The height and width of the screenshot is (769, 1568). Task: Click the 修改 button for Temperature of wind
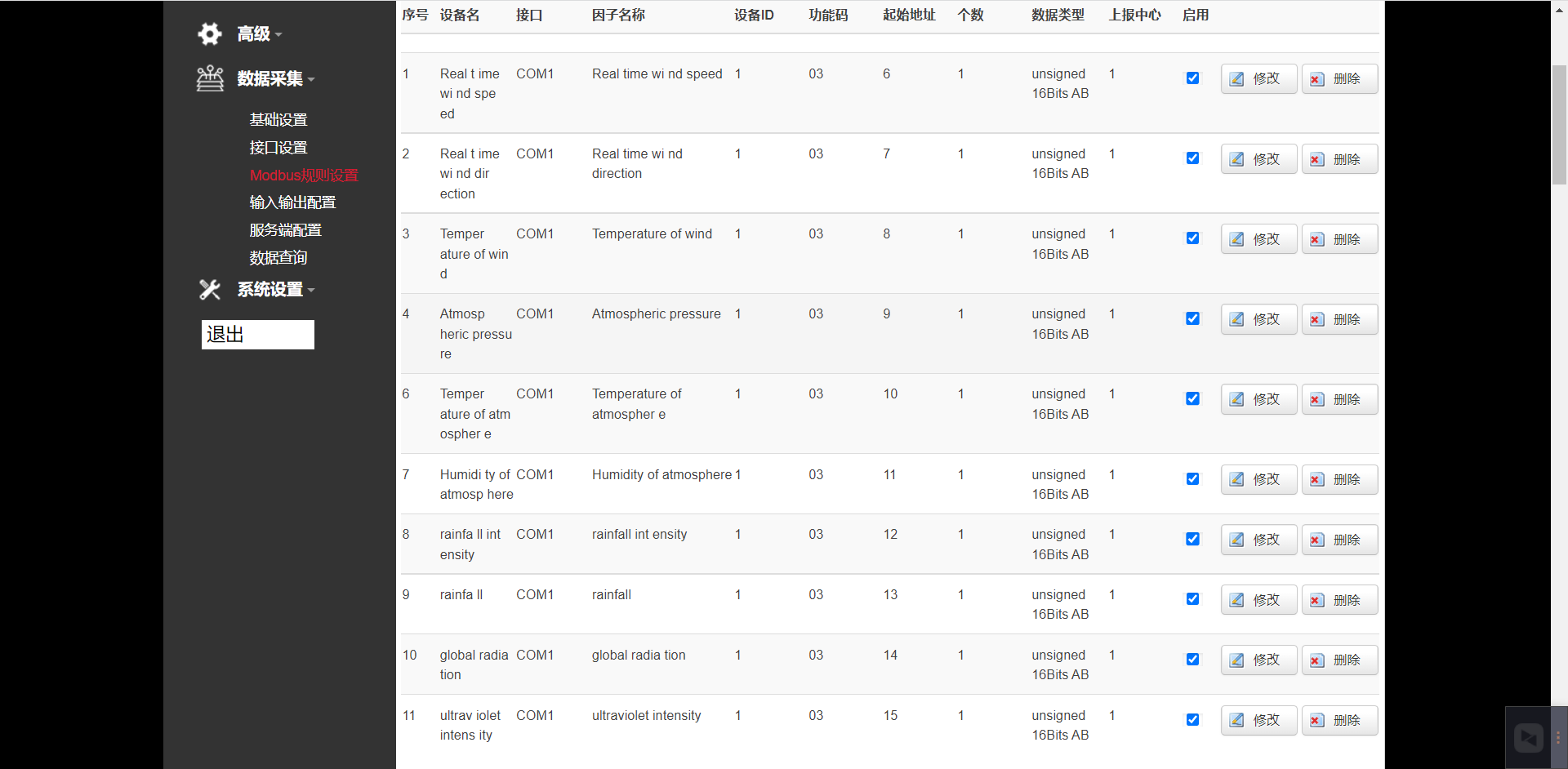[1258, 238]
